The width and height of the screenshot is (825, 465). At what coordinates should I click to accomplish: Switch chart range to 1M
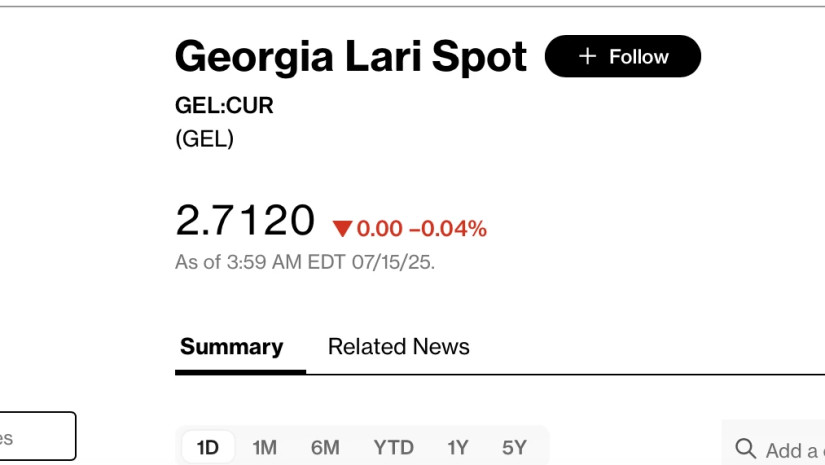click(264, 448)
